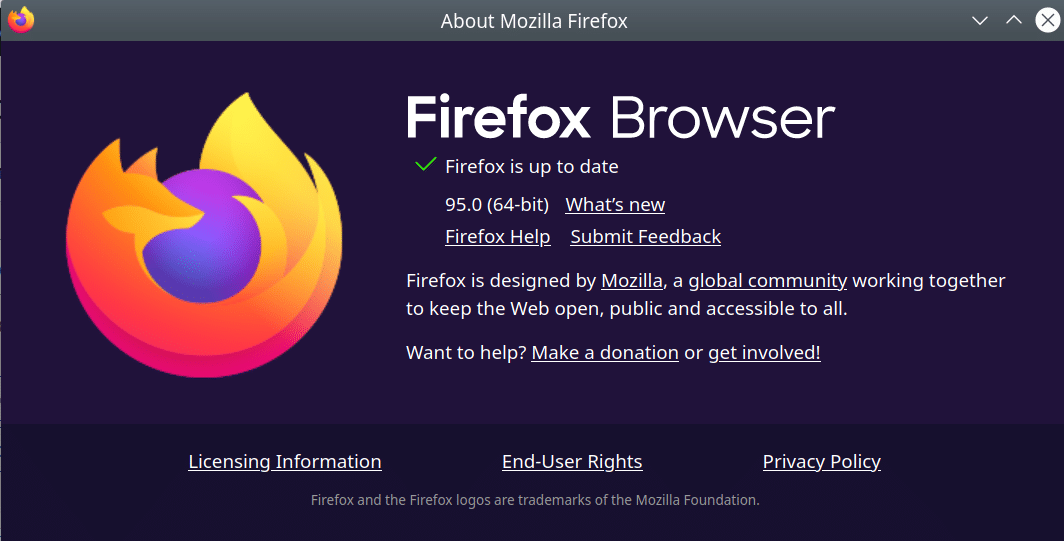Click the Firefox icon in the title bar
Image resolution: width=1064 pixels, height=541 pixels.
21,20
